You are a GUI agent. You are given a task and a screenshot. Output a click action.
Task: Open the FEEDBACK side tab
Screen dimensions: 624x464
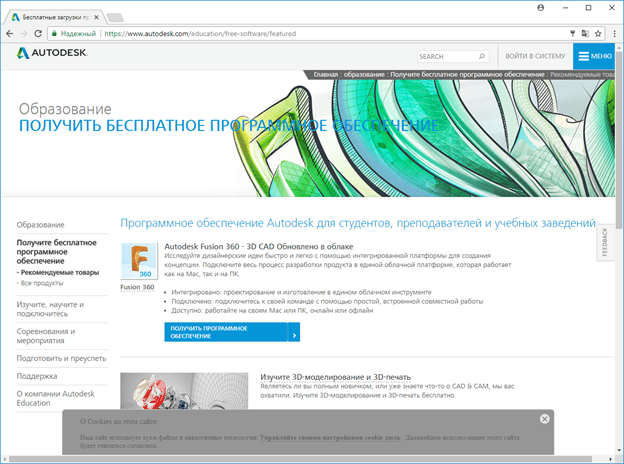pos(605,242)
